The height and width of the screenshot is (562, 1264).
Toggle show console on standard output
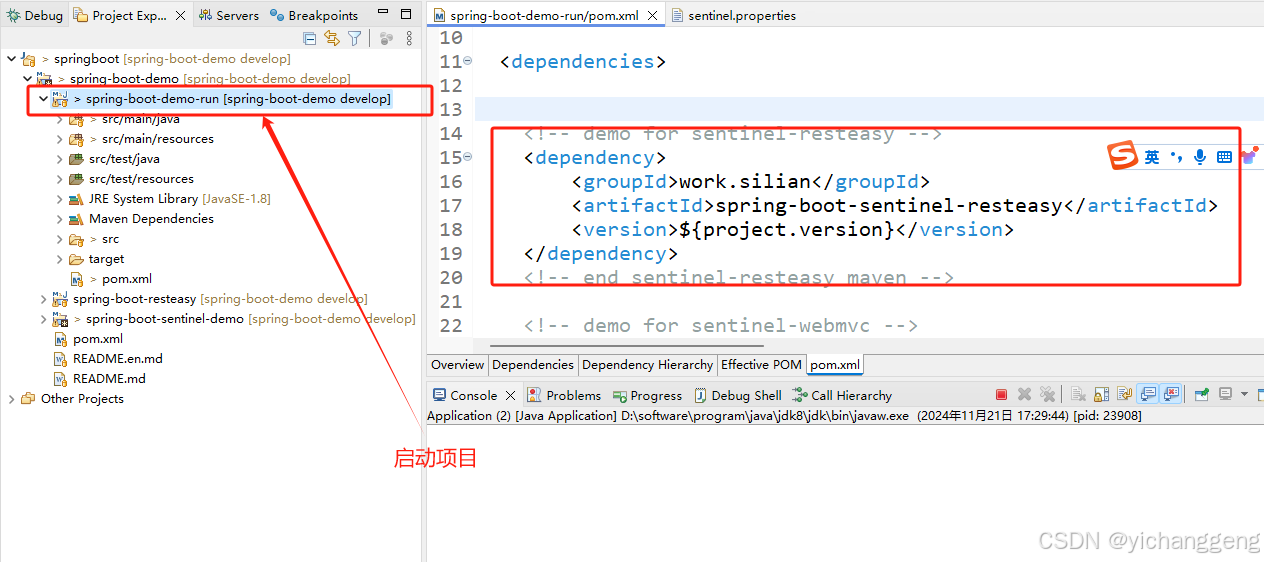(x=1148, y=395)
